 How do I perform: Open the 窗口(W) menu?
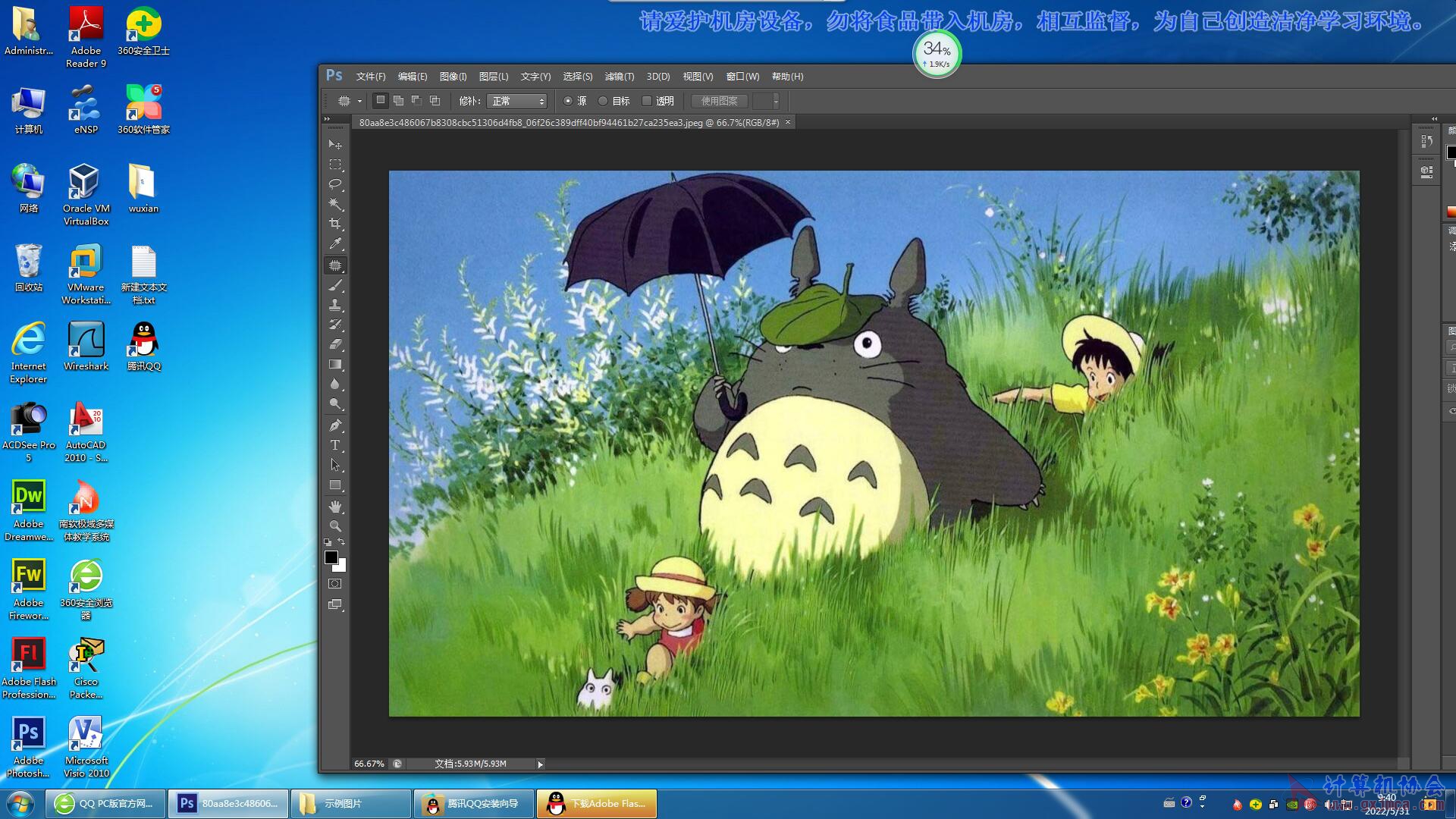click(742, 77)
